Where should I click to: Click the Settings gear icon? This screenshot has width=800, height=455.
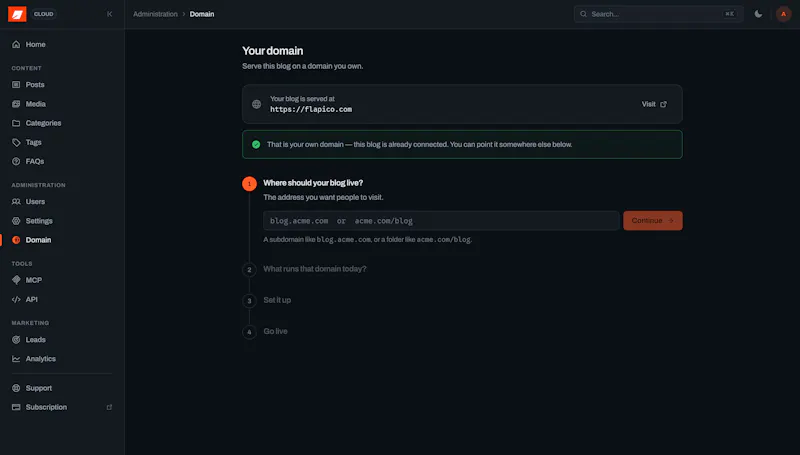[x=16, y=221]
